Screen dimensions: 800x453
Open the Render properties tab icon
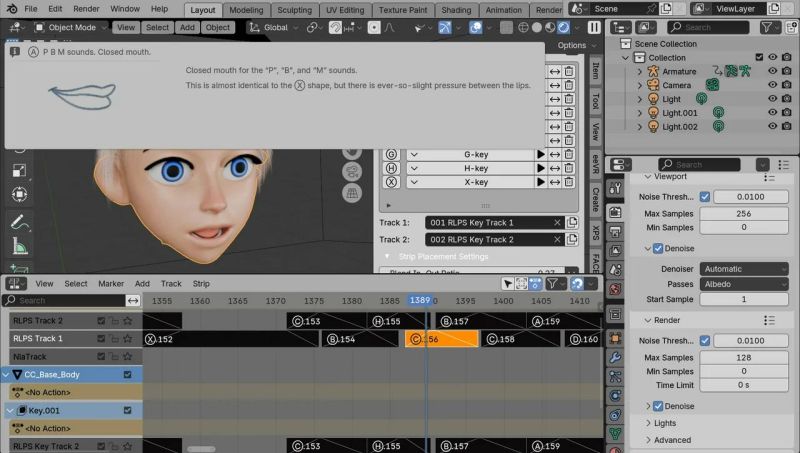(x=615, y=212)
